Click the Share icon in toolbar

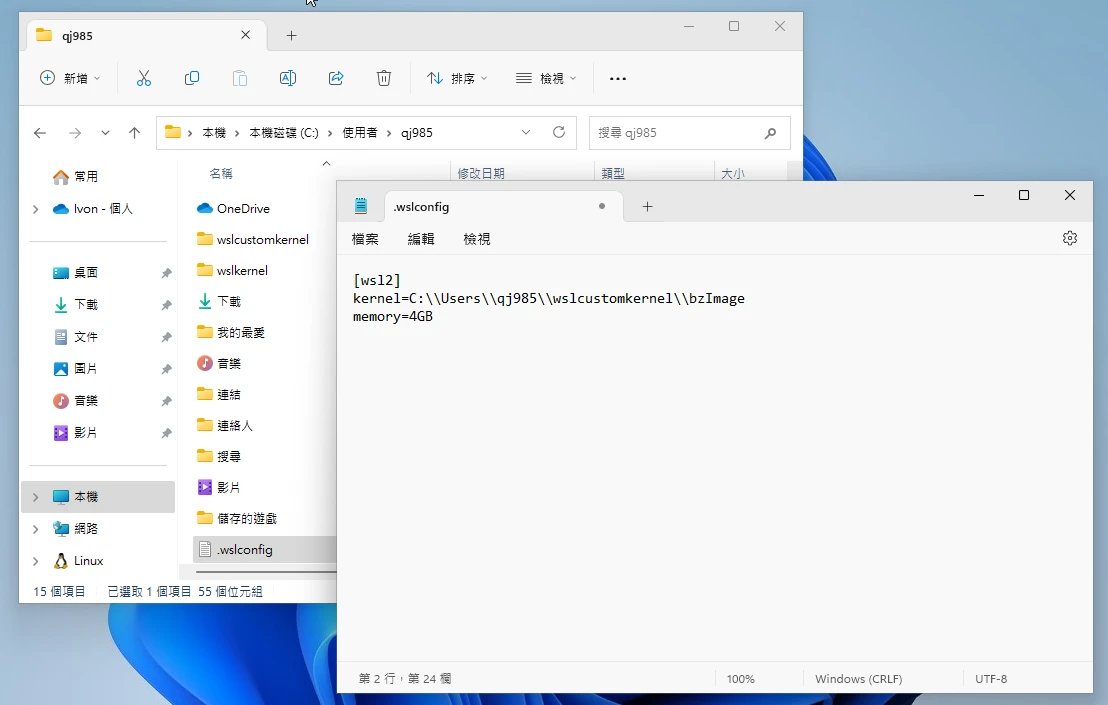click(336, 78)
